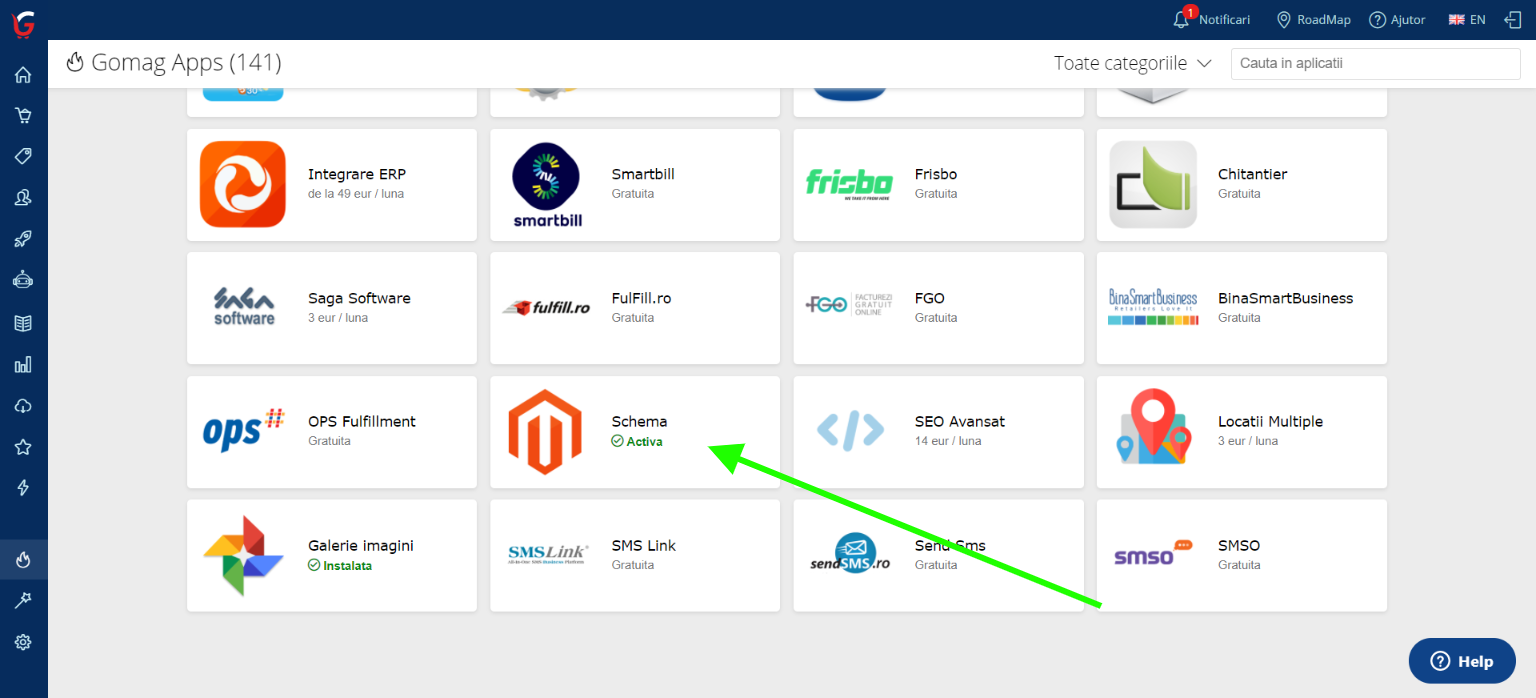1536x698 pixels.
Task: Open the shopping cart section in the sidebar
Action: pyautogui.click(x=23, y=115)
